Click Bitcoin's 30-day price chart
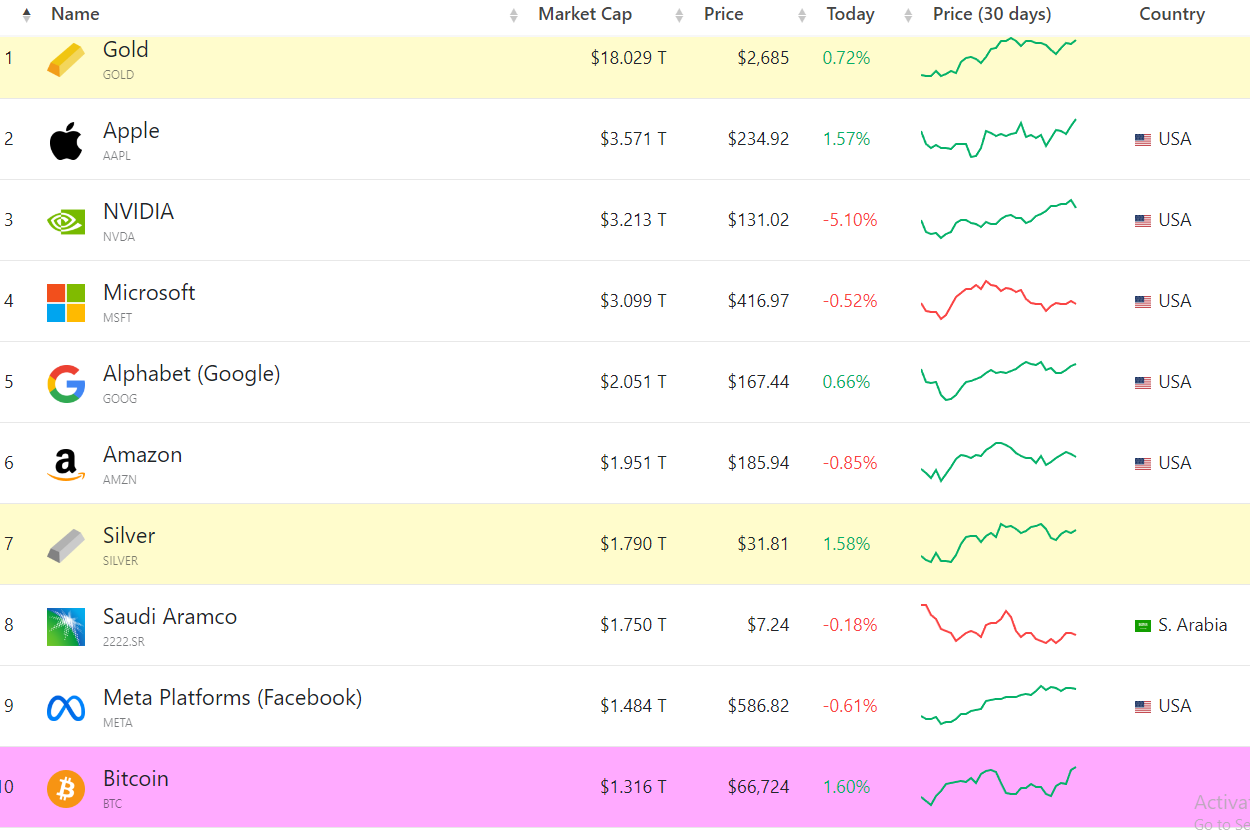 point(998,786)
